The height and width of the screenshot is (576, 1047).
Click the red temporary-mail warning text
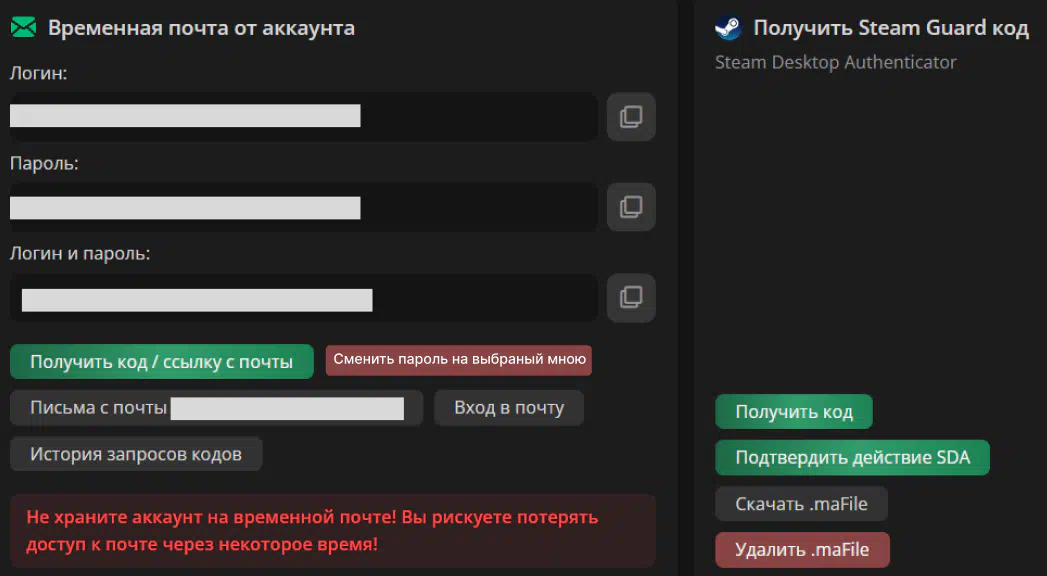pos(312,531)
